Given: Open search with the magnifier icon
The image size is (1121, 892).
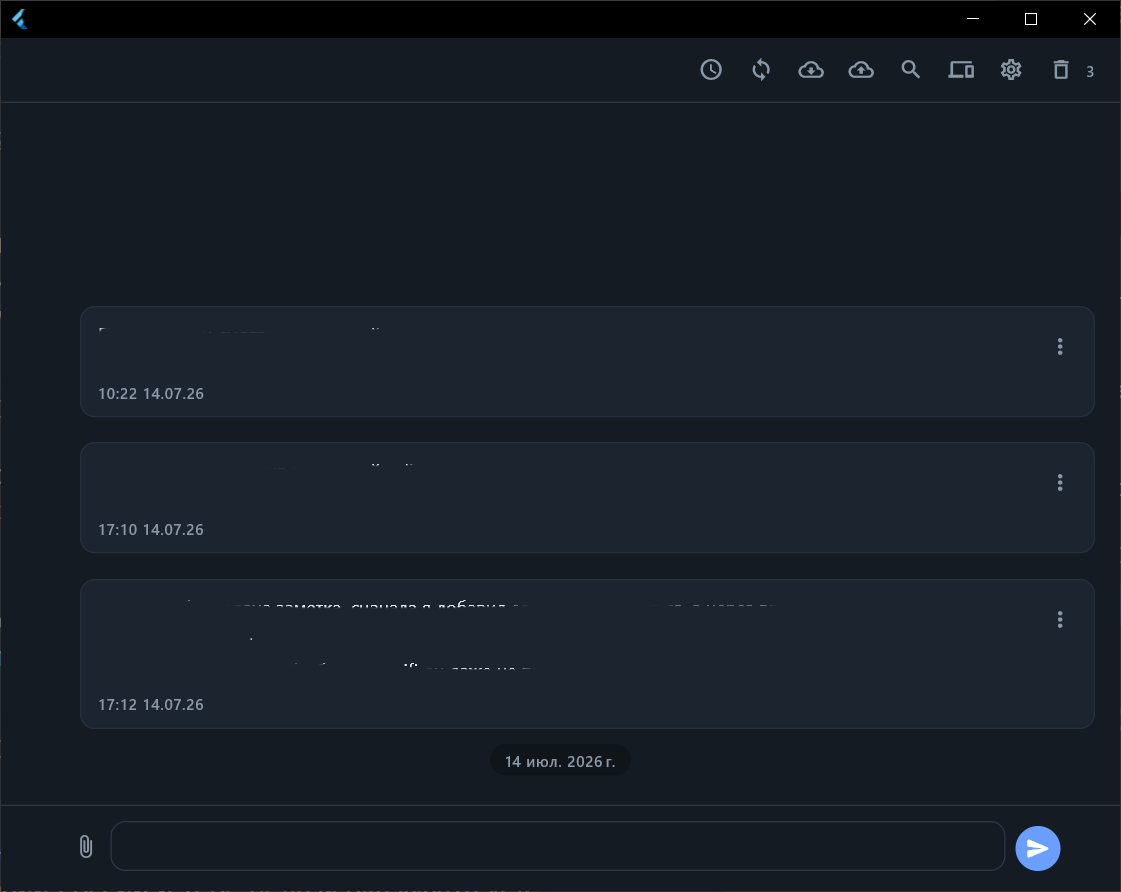Looking at the screenshot, I should (911, 70).
